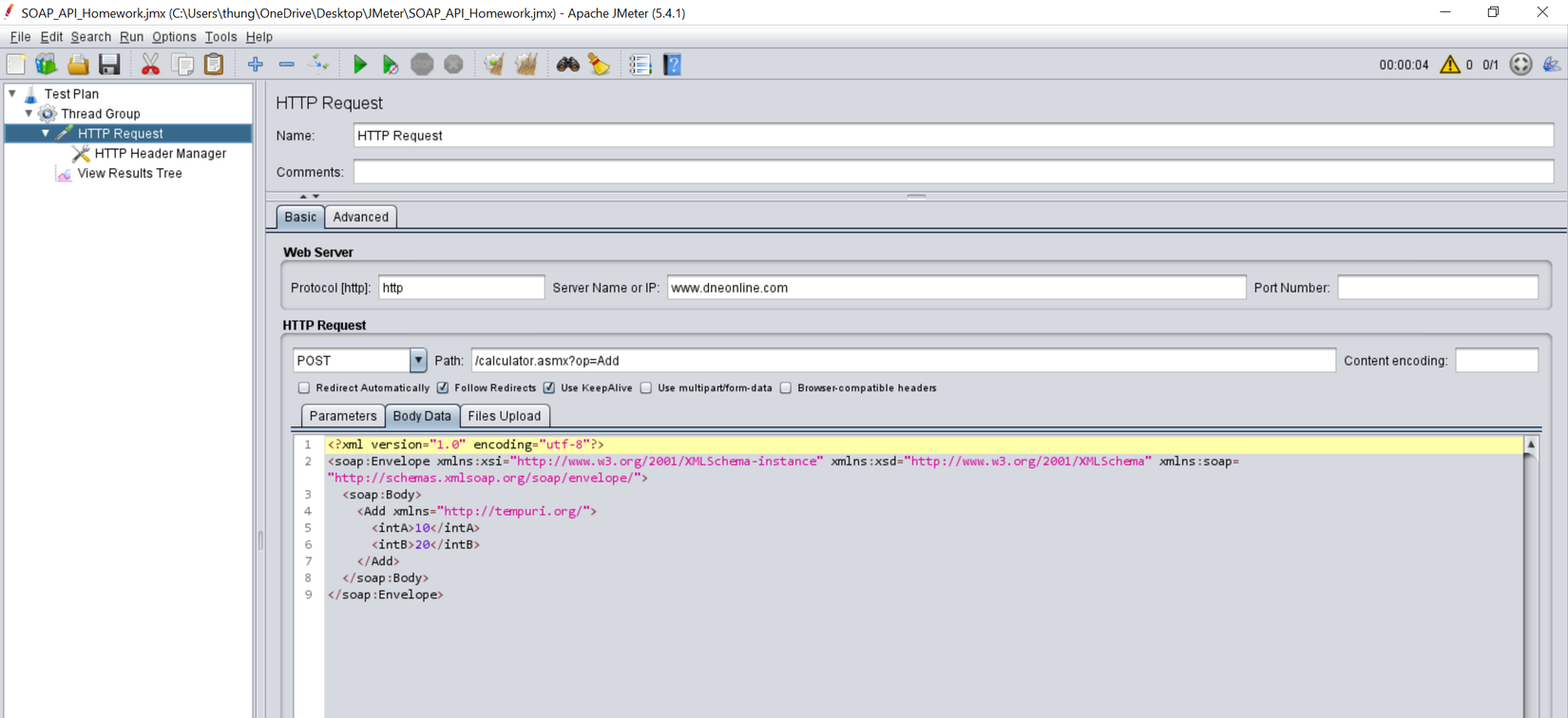This screenshot has width=1568, height=718.
Task: Select the Basic tab
Action: pos(300,217)
